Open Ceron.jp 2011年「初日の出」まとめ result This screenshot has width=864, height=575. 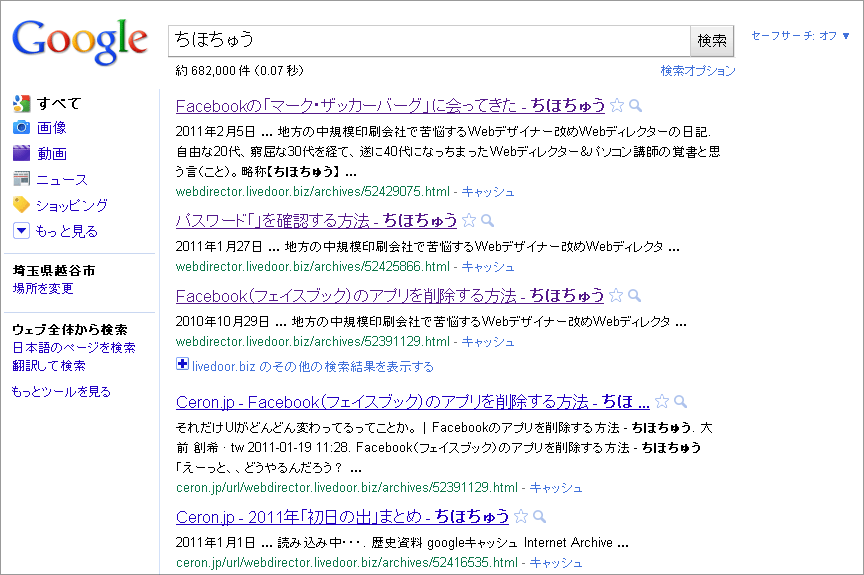point(342,517)
